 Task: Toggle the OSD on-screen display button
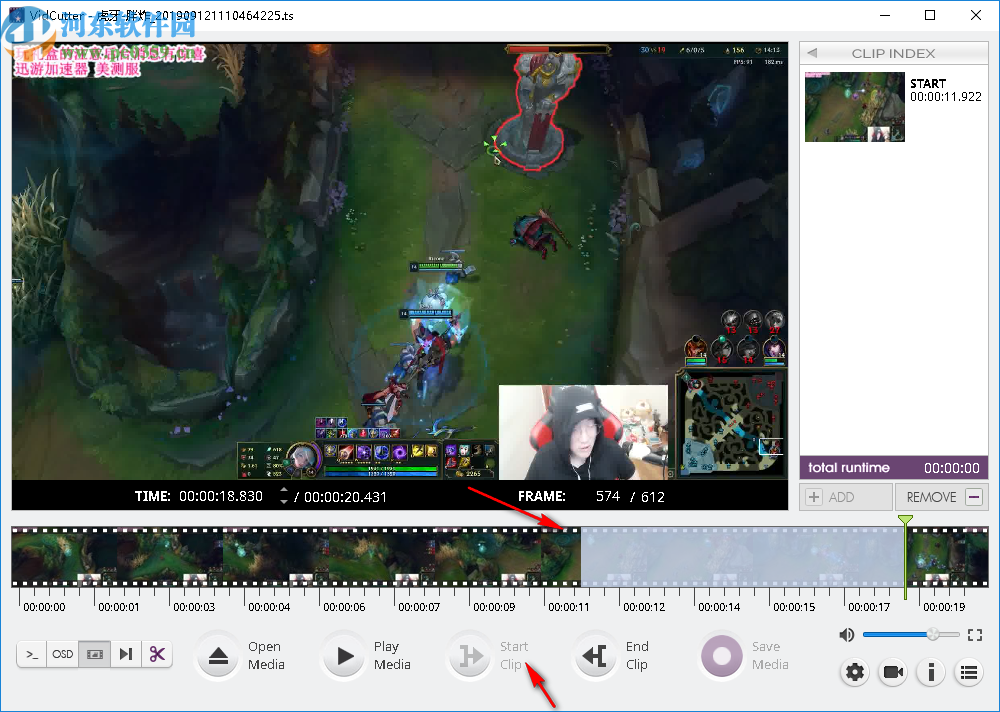click(62, 654)
